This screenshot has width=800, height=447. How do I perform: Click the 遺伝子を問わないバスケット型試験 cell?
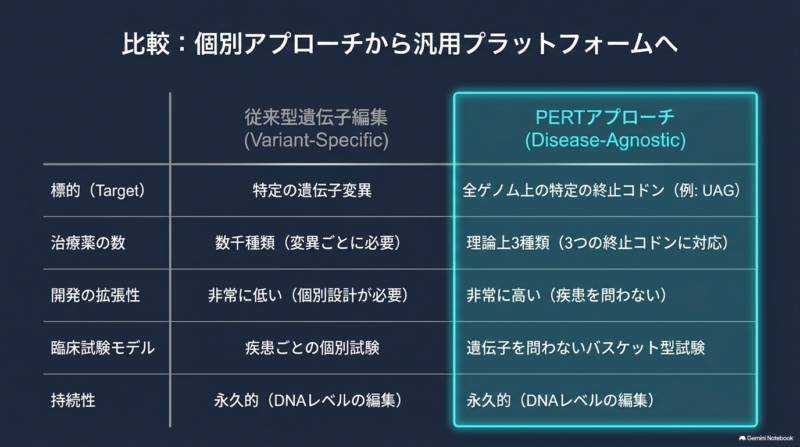coord(585,348)
